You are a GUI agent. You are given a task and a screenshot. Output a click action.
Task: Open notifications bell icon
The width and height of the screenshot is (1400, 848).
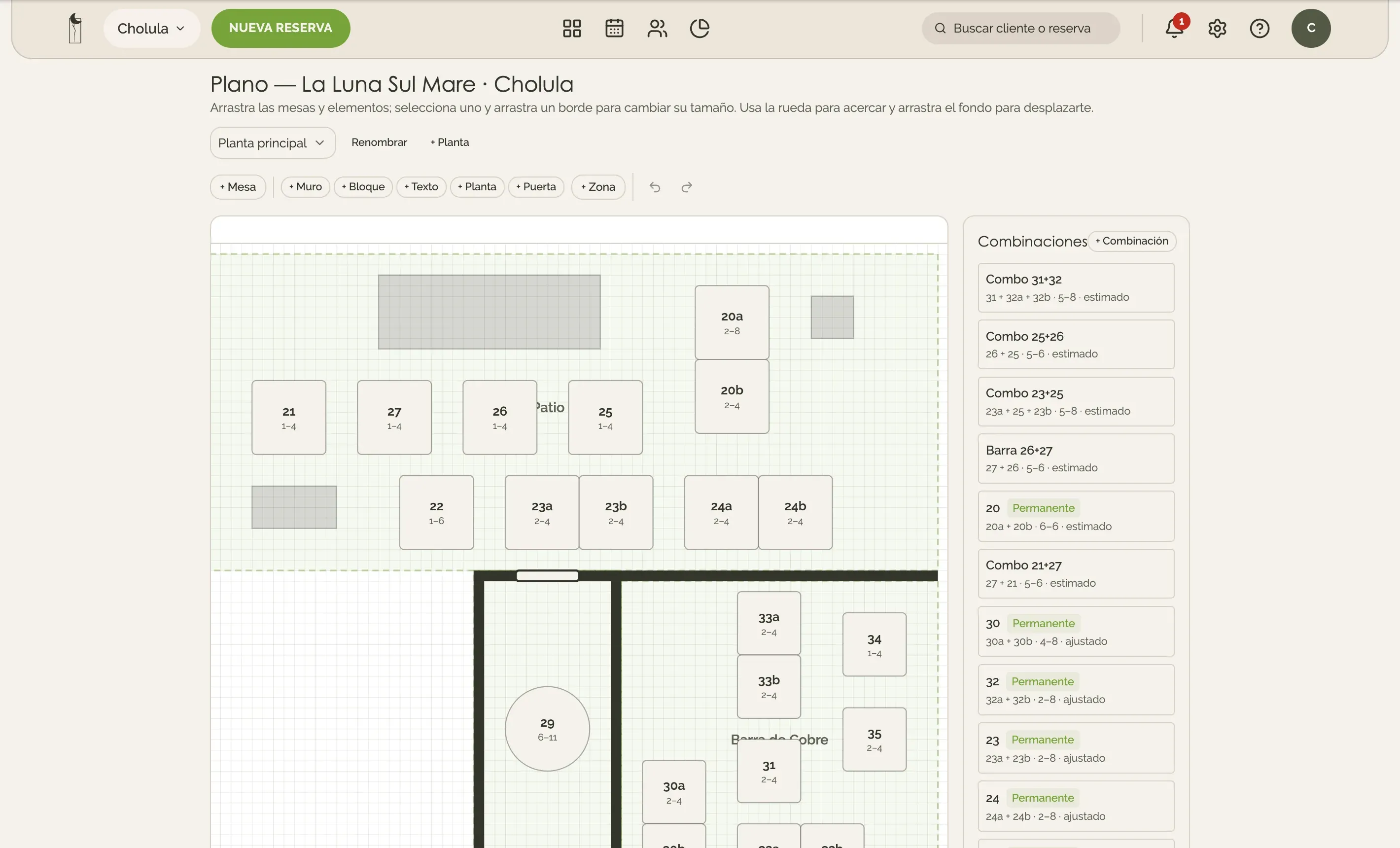1174,29
